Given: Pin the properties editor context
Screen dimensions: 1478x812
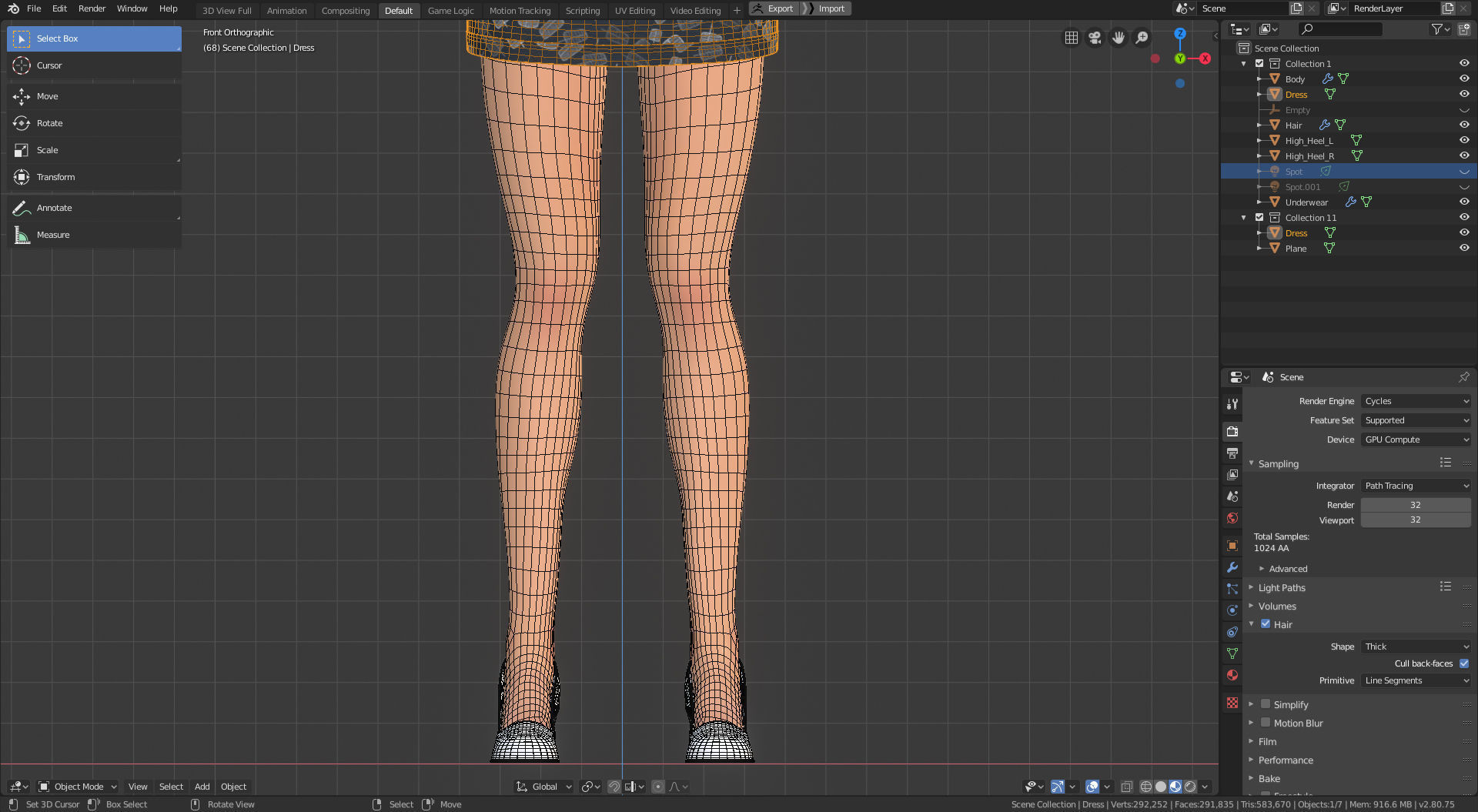Looking at the screenshot, I should (1463, 377).
